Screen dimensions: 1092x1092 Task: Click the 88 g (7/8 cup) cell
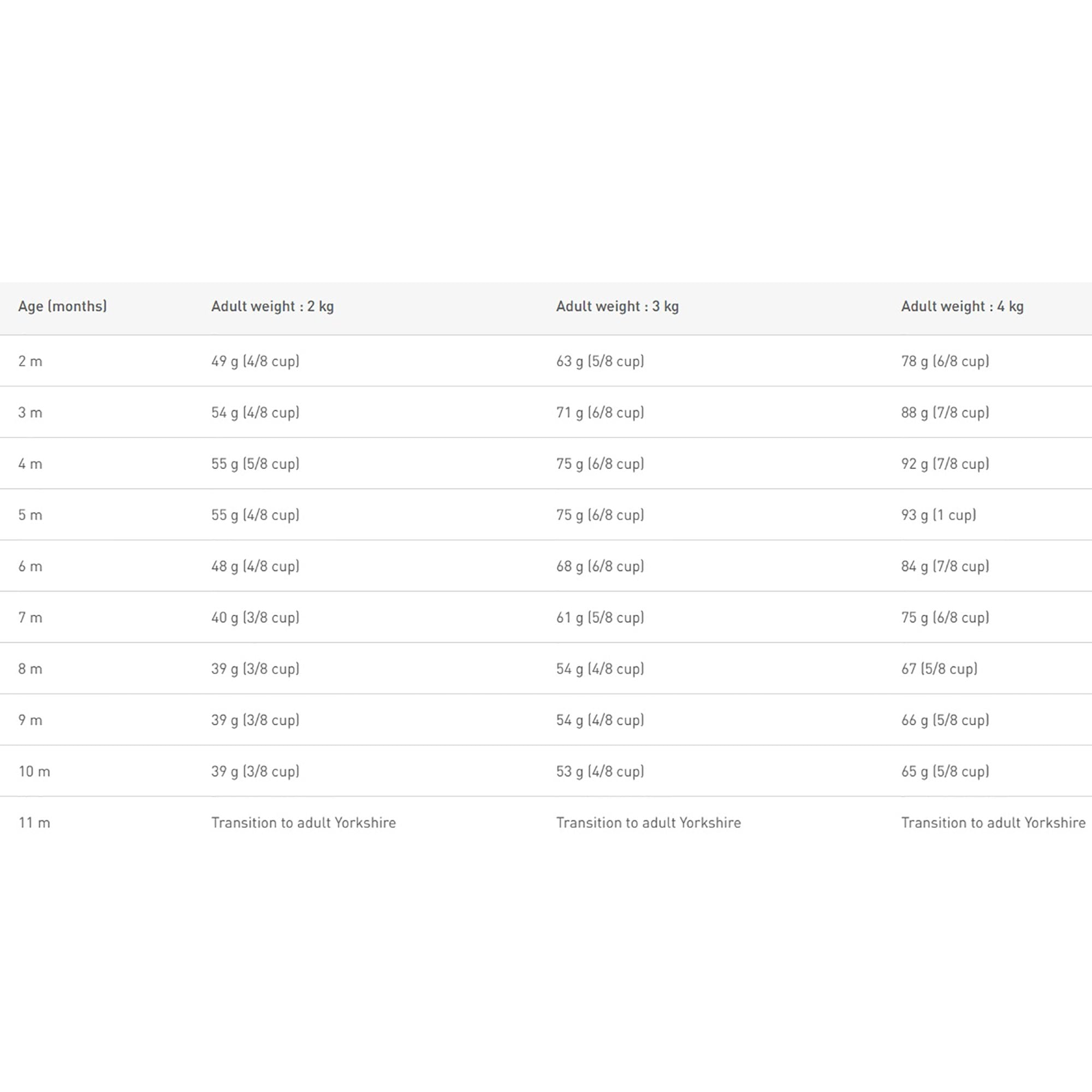[945, 413]
